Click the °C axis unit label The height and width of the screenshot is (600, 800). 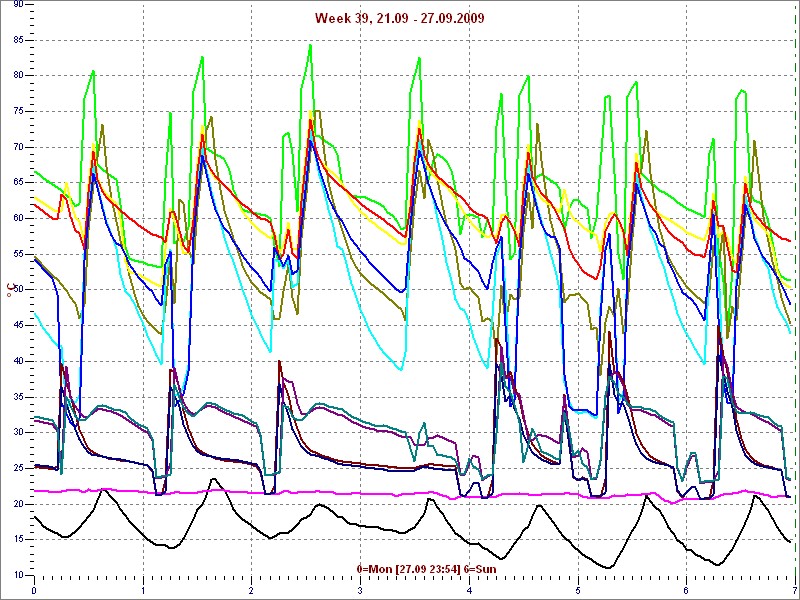pyautogui.click(x=10, y=291)
